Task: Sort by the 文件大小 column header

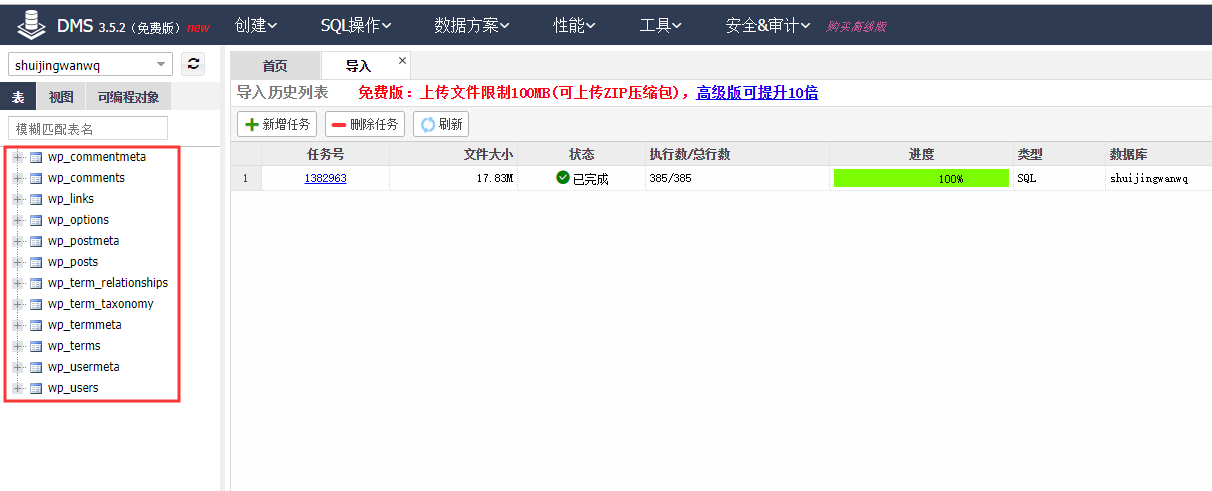Action: point(454,154)
